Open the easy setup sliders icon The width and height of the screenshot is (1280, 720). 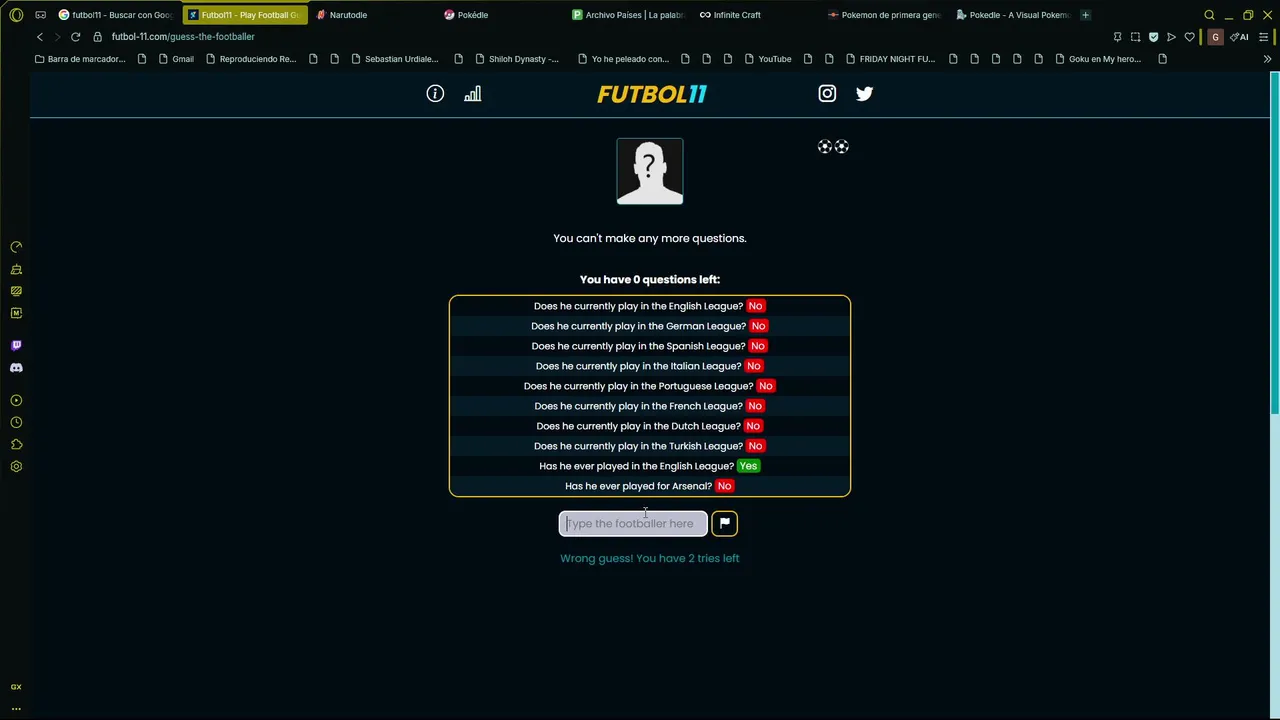pos(1265,37)
